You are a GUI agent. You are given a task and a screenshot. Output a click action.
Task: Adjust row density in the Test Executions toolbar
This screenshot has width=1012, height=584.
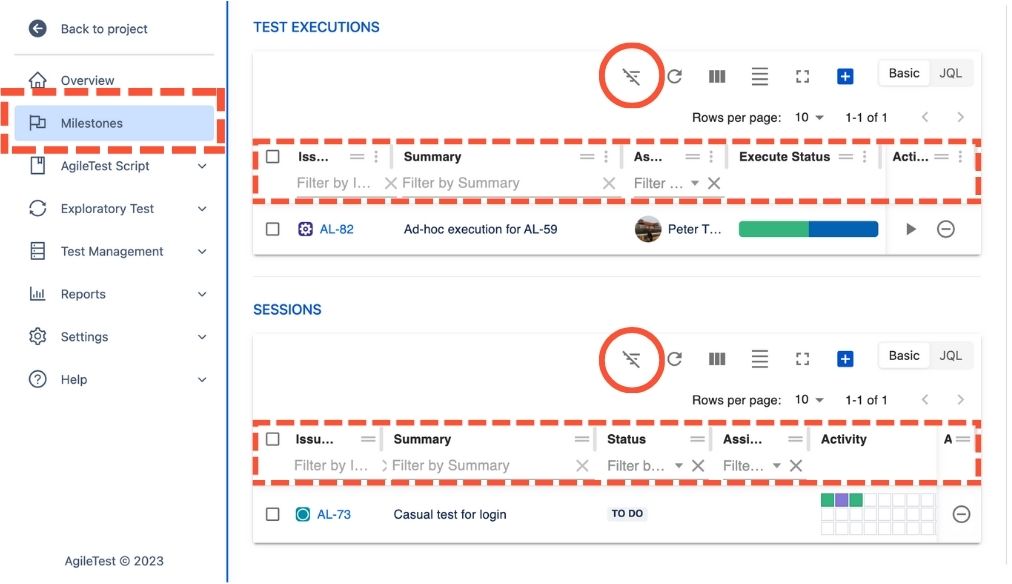pos(759,75)
